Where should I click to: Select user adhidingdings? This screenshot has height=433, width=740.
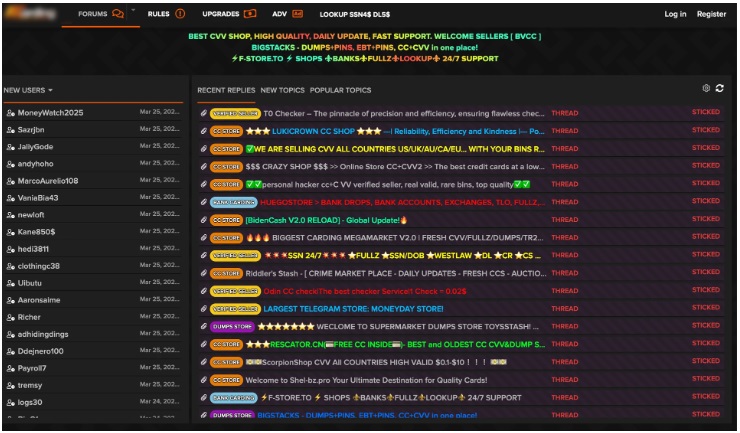click(43, 334)
